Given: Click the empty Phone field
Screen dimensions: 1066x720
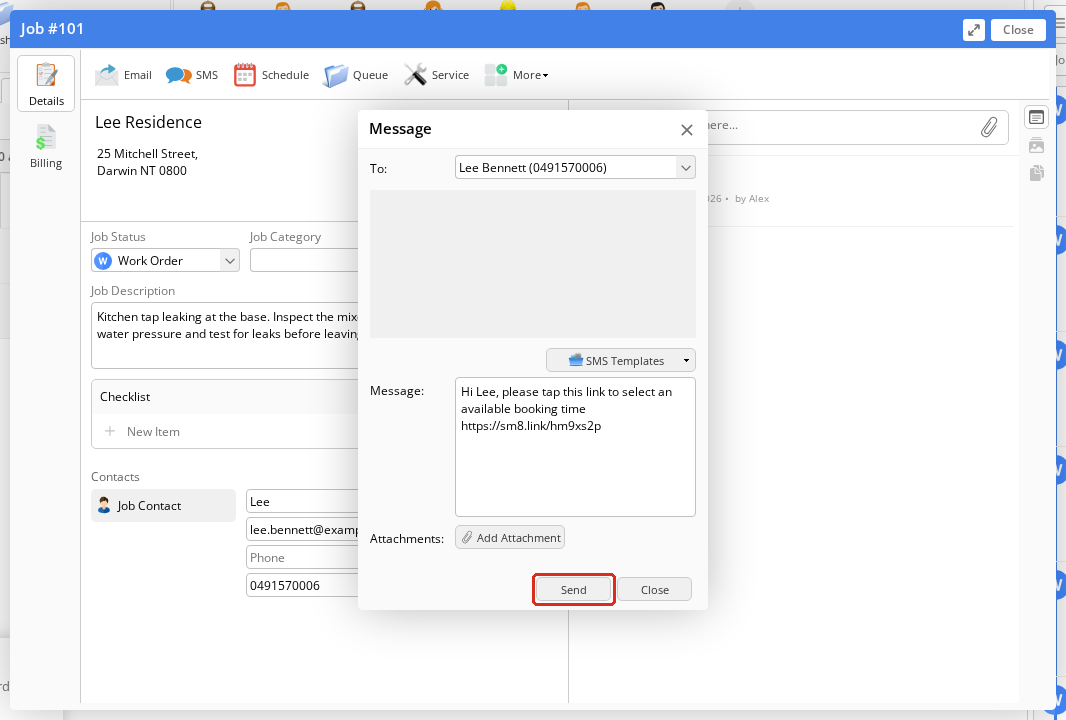Looking at the screenshot, I should click(x=302, y=558).
